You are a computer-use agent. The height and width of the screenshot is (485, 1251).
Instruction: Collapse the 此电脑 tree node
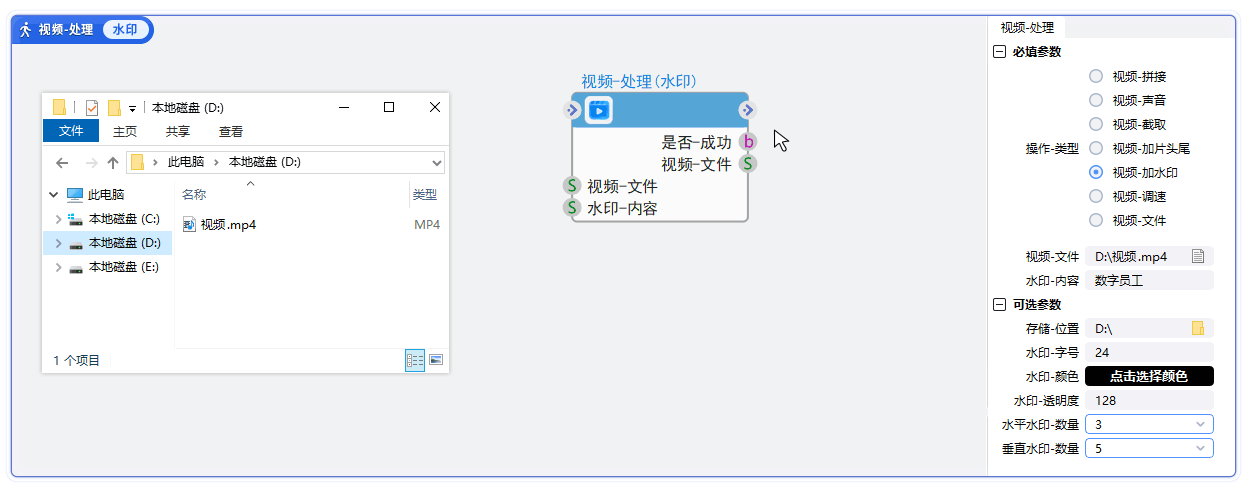coord(53,195)
